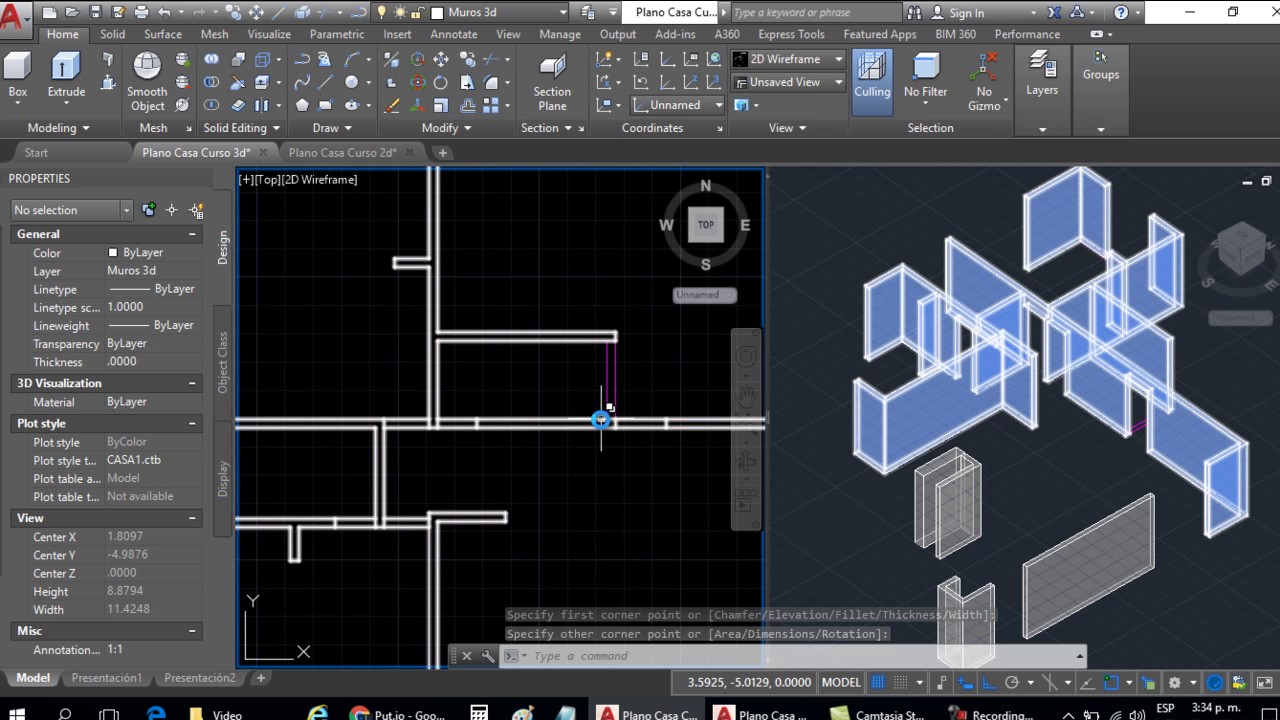Select the Box solid tool
The image size is (1280, 720).
coord(18,76)
